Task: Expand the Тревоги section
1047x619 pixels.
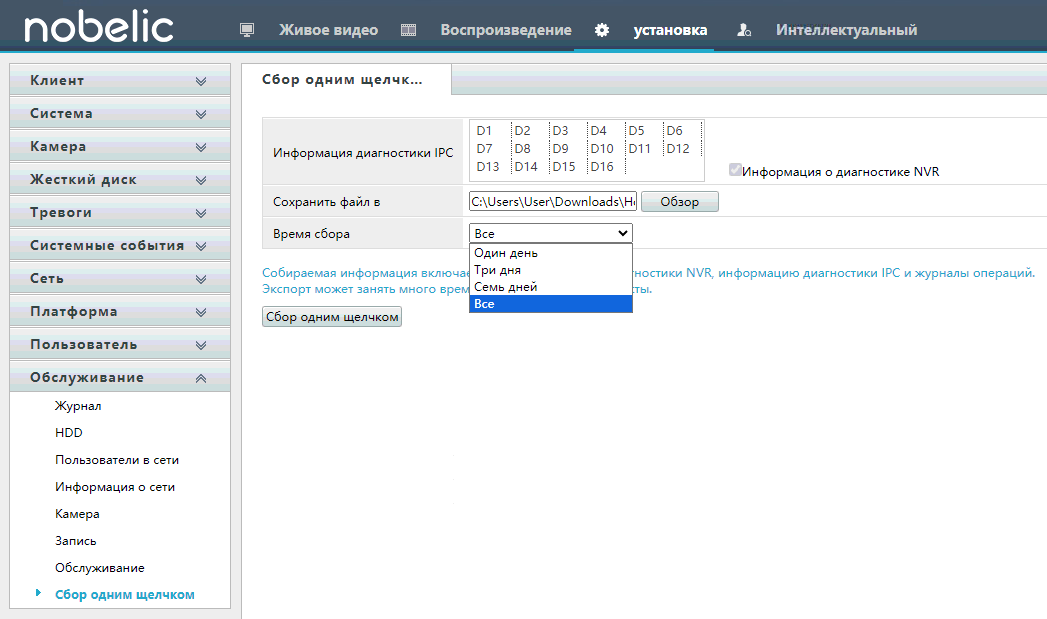Action: [120, 212]
